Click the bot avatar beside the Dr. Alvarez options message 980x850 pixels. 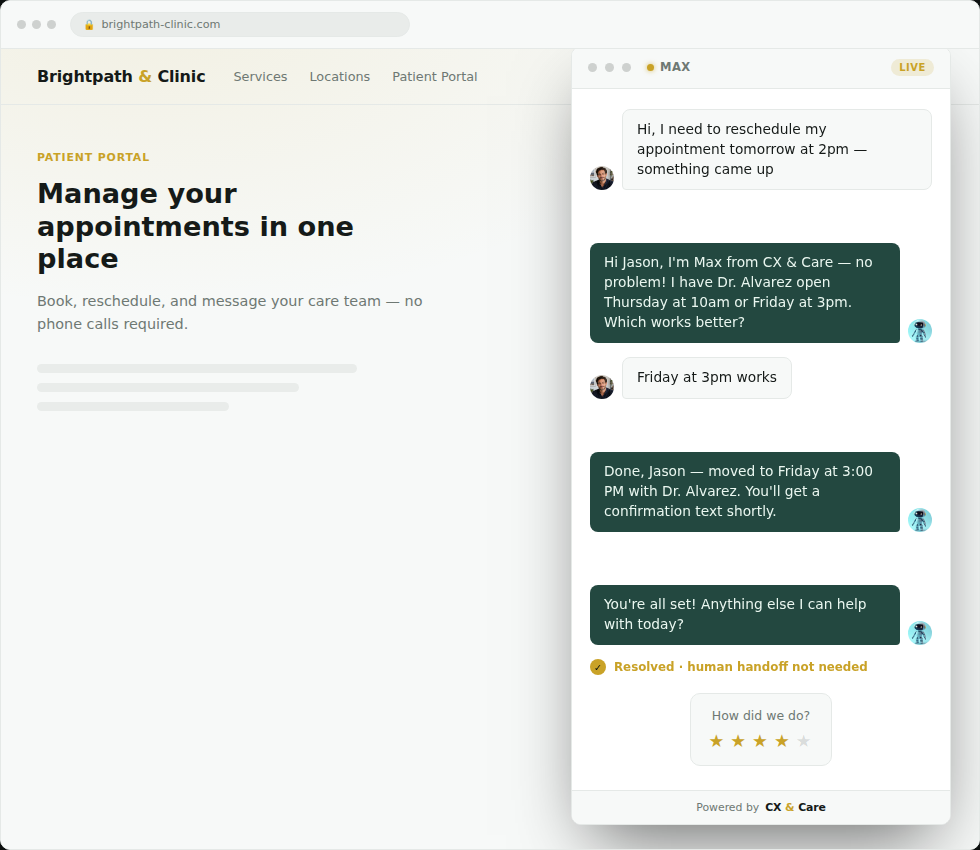[920, 331]
